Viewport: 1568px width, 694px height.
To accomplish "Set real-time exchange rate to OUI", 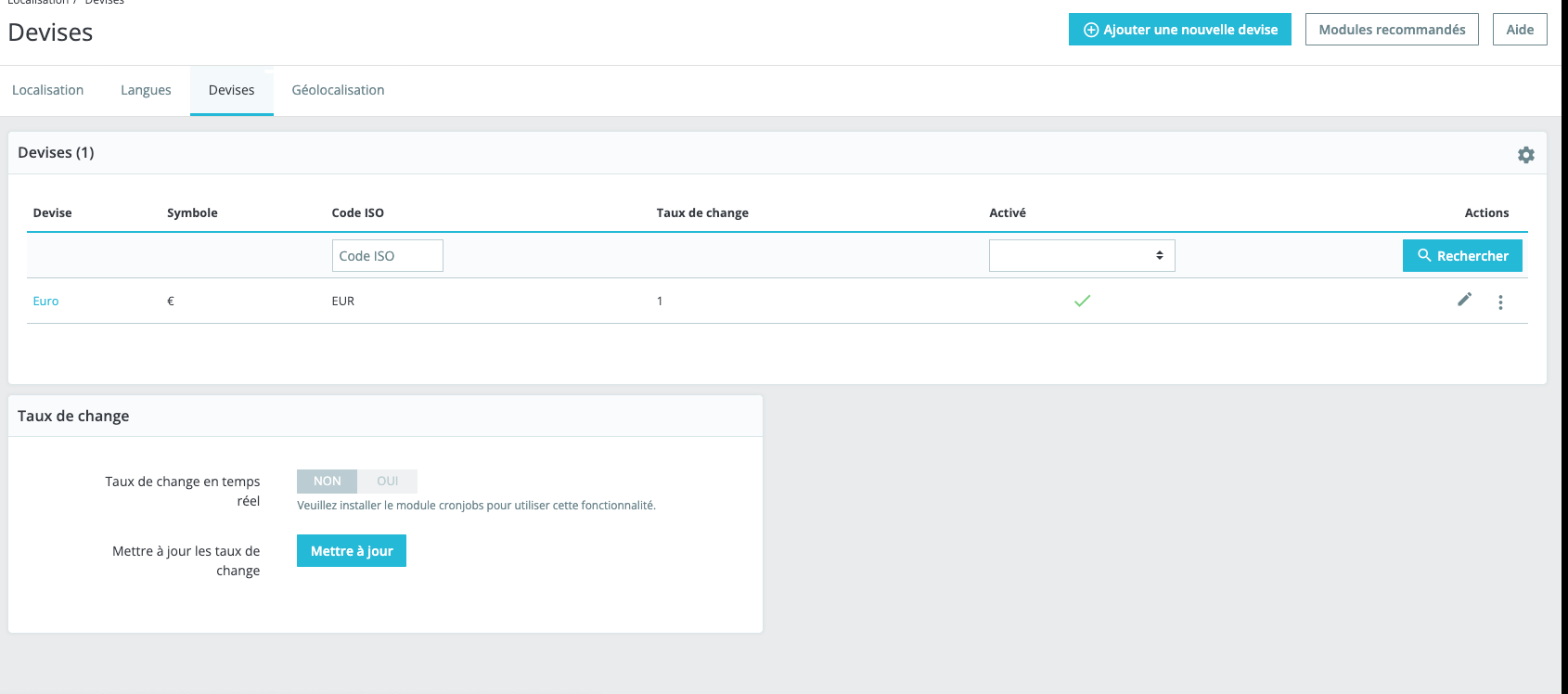I will tap(387, 482).
